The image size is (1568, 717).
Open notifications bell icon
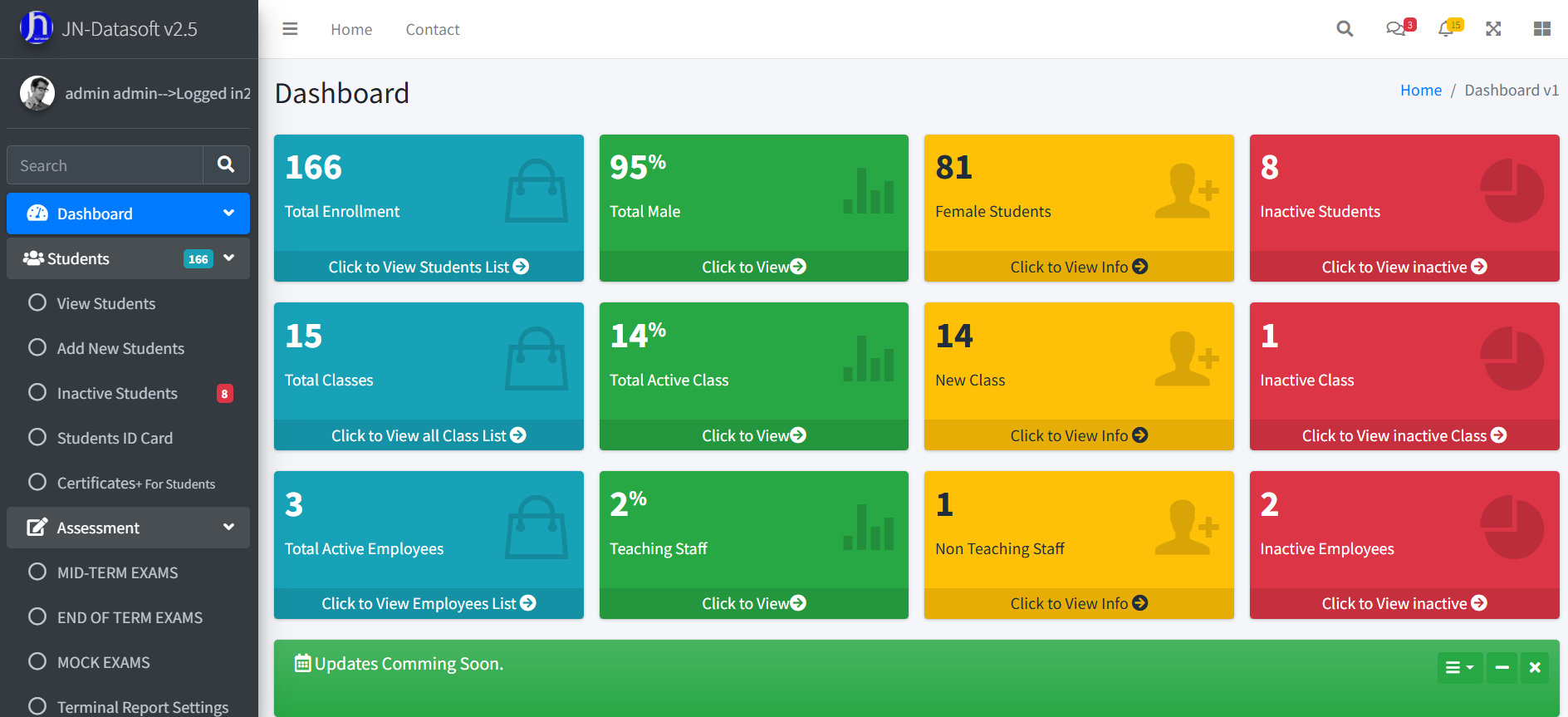[1446, 29]
